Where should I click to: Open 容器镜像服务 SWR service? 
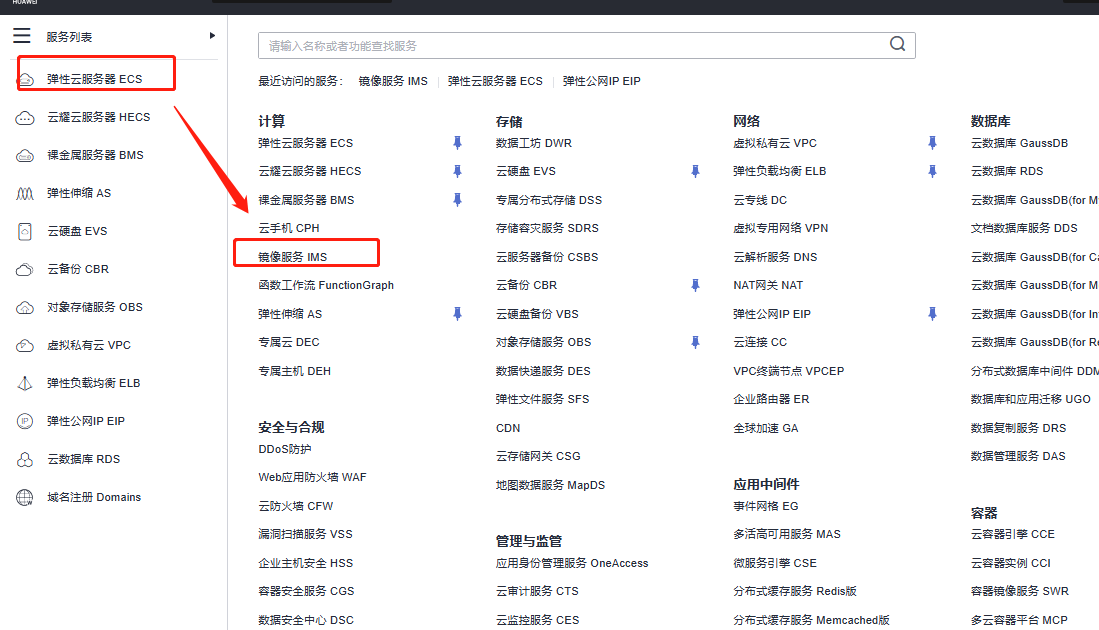[x=1020, y=591]
